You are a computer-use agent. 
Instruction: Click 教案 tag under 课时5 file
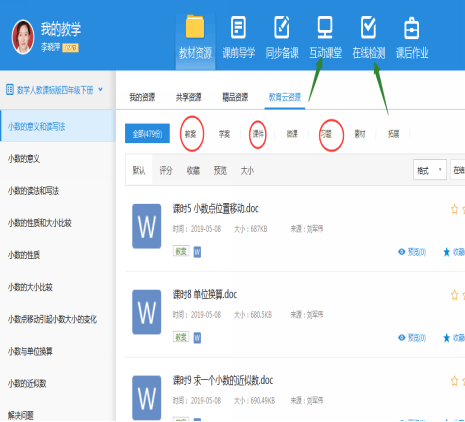point(181,251)
